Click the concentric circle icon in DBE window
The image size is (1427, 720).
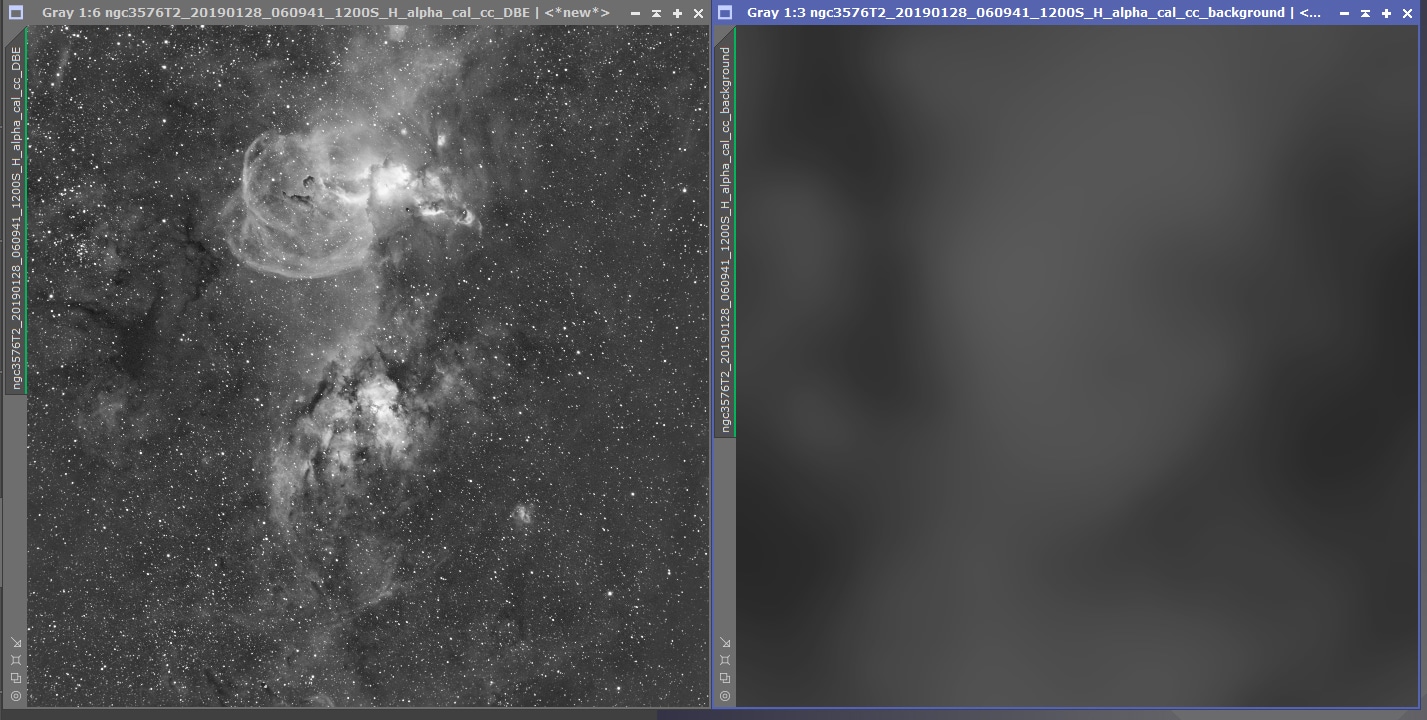(16, 696)
